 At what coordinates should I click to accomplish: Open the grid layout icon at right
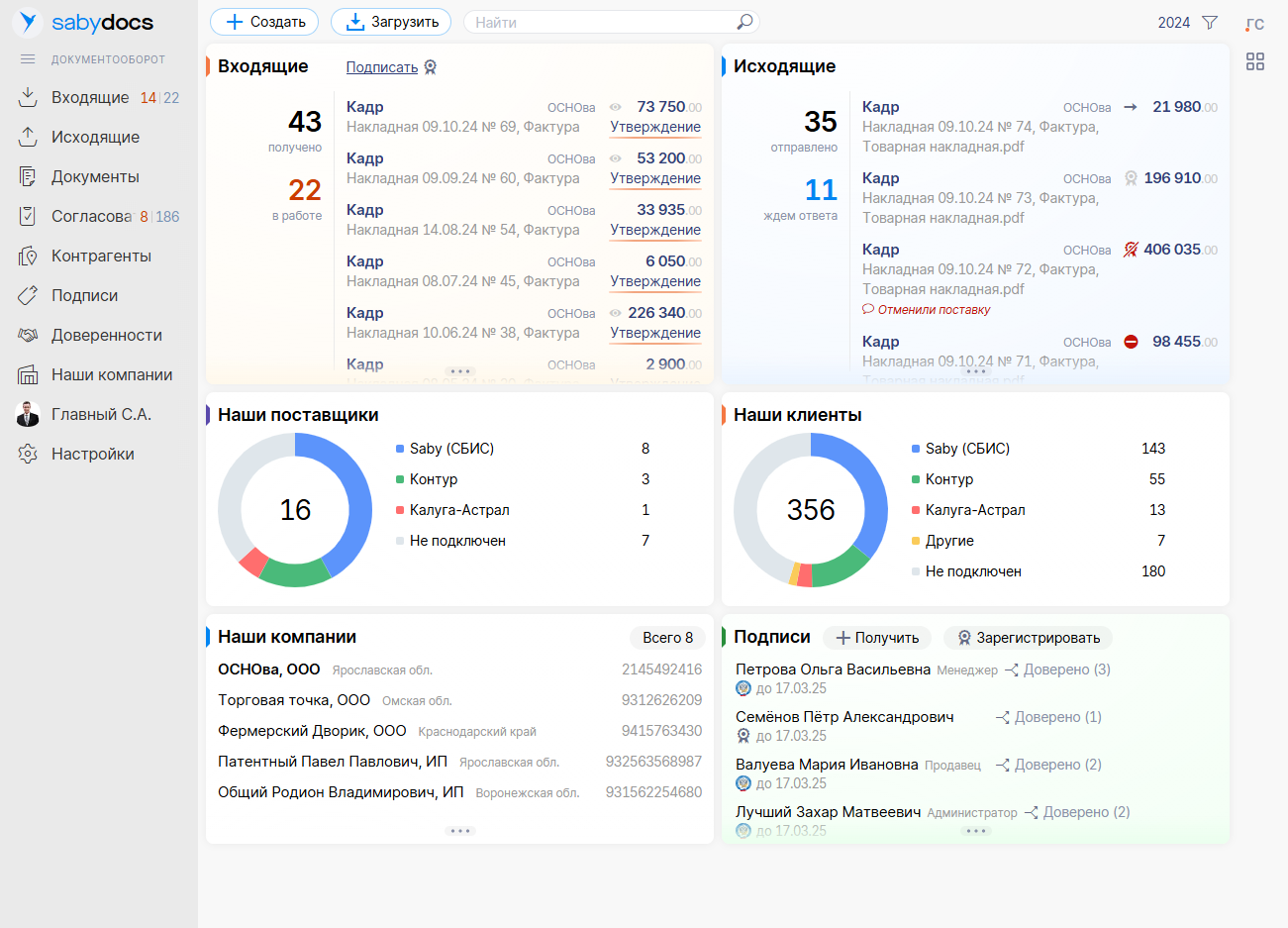[x=1255, y=61]
